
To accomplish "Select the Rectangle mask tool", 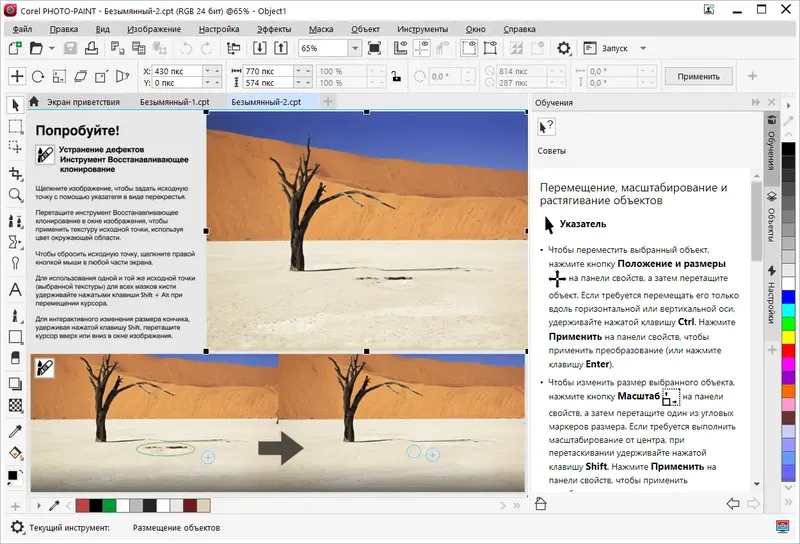I will [15, 126].
